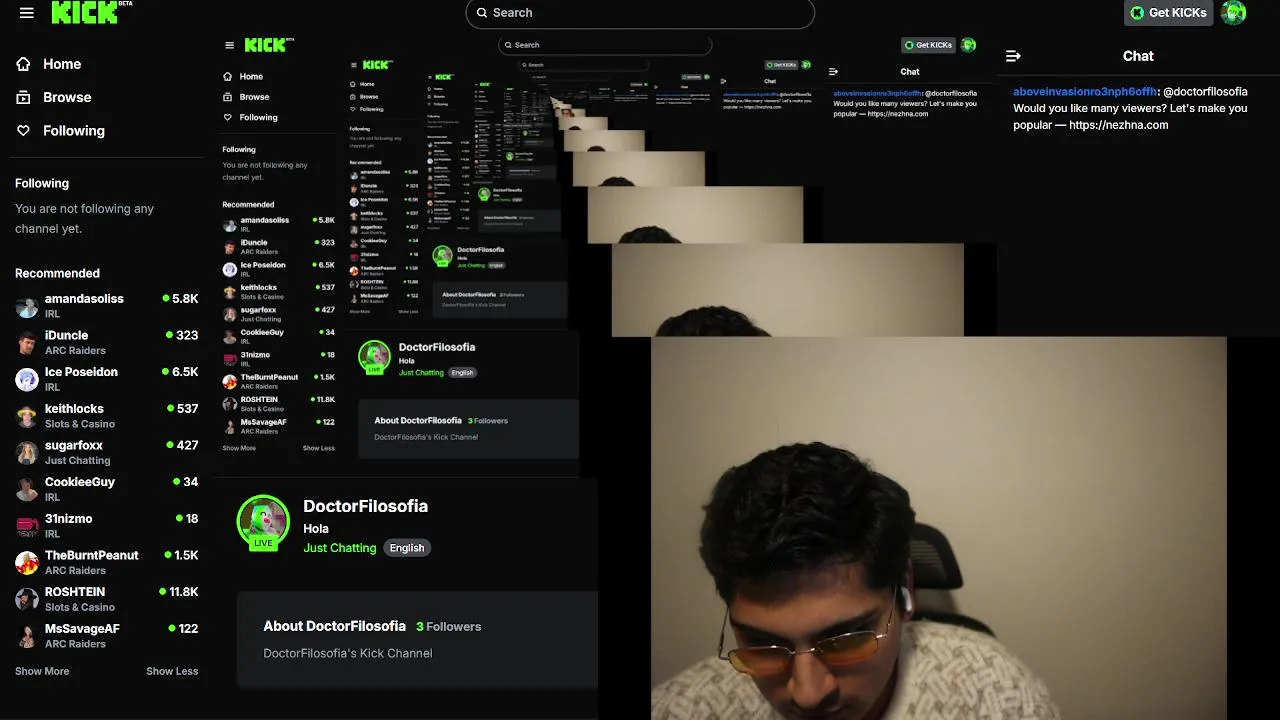Click Show Less under the Recommended list
The image size is (1280, 720).
(172, 671)
